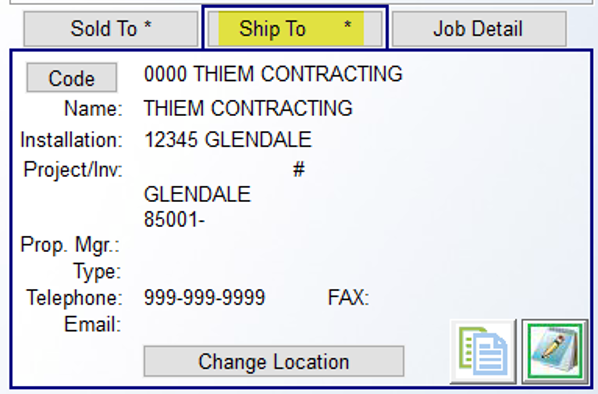Click the city text GLENDALE
Screen dimensions: 598x394
click(197, 194)
